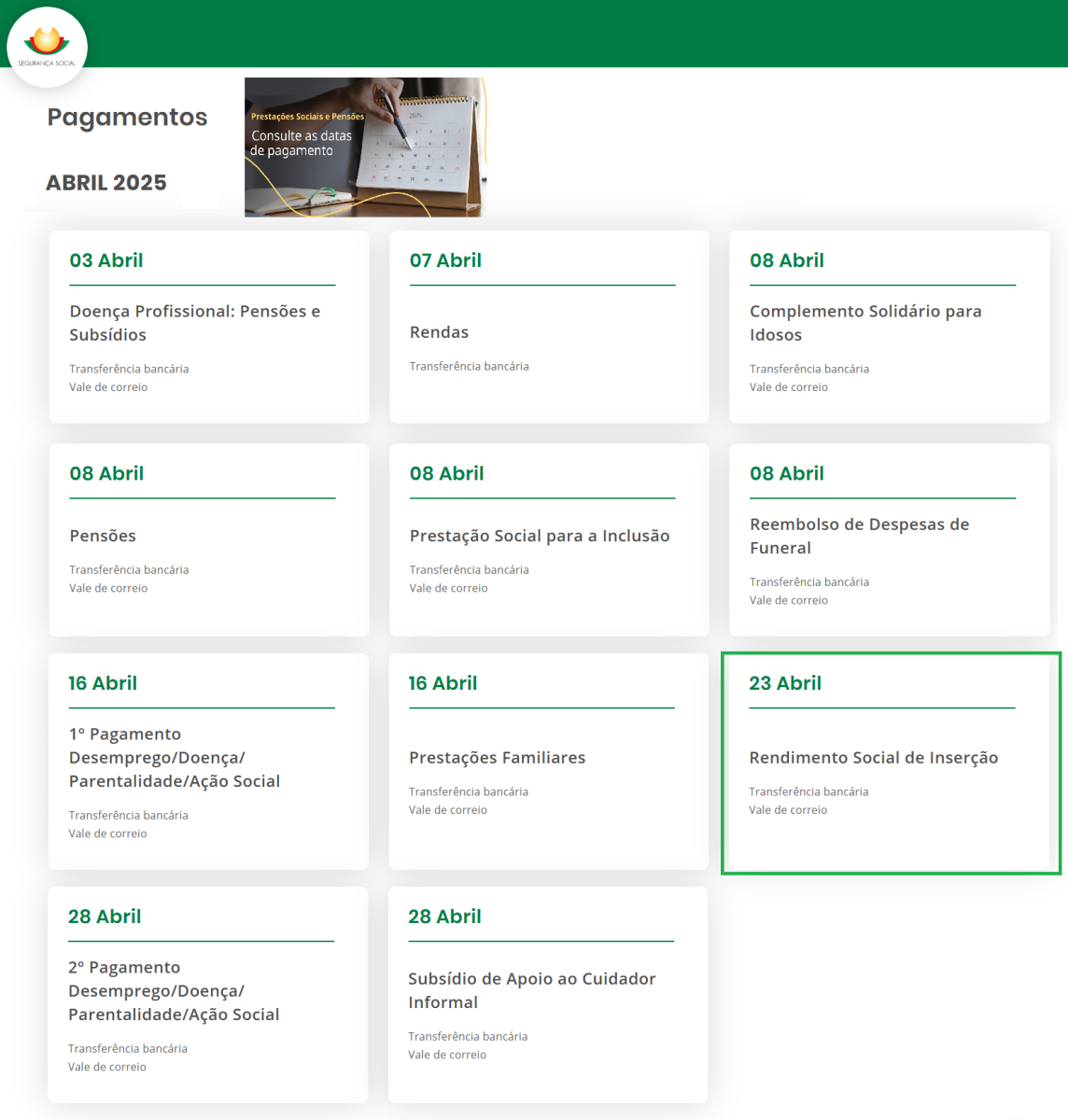Open the Rendas payment card title
This screenshot has width=1068, height=1120.
pos(439,332)
